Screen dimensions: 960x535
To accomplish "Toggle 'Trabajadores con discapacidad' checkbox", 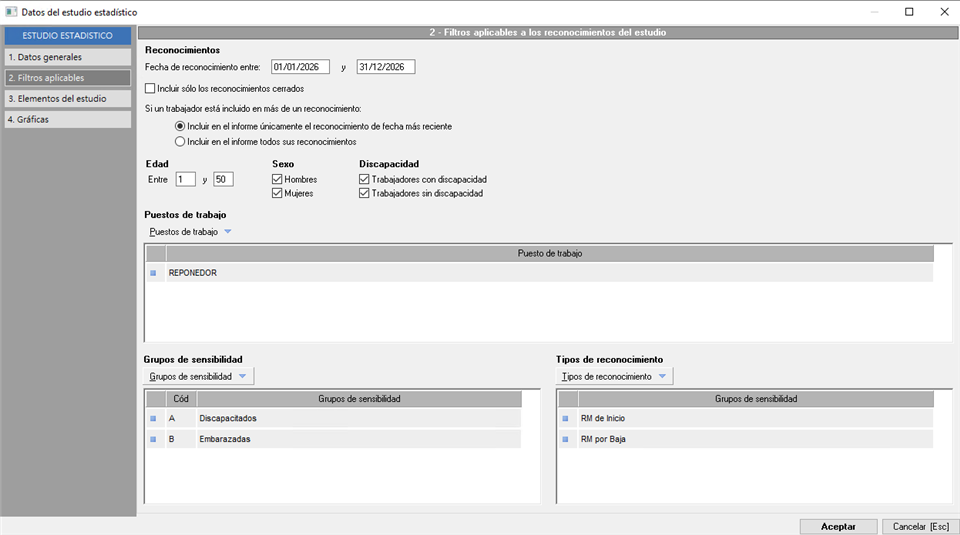I will coord(364,179).
